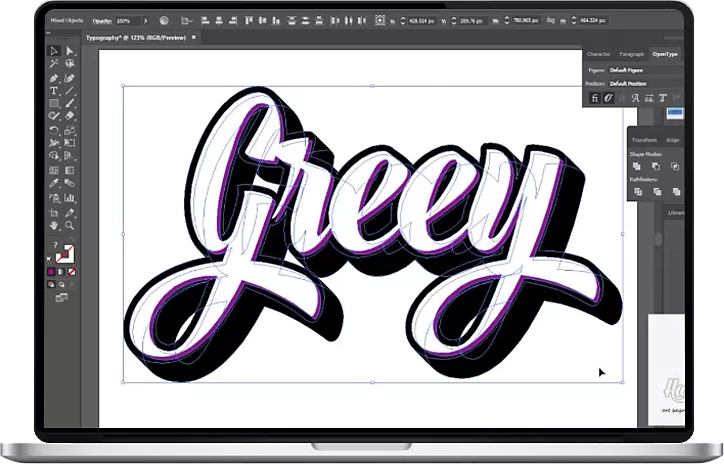The image size is (724, 464).
Task: Select the Zoom magnifier tool
Action: click(x=70, y=226)
